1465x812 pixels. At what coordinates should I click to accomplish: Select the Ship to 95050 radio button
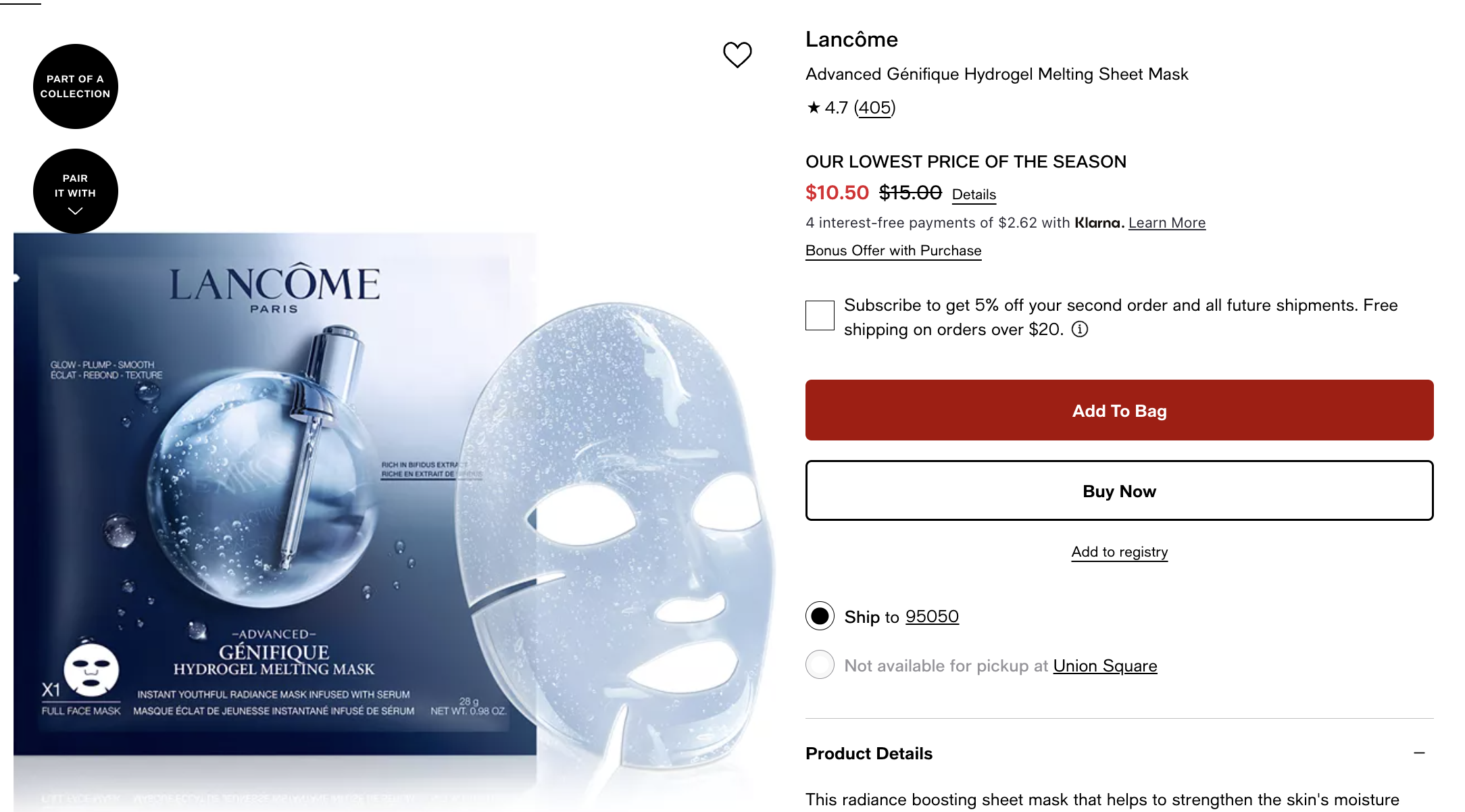click(x=820, y=616)
